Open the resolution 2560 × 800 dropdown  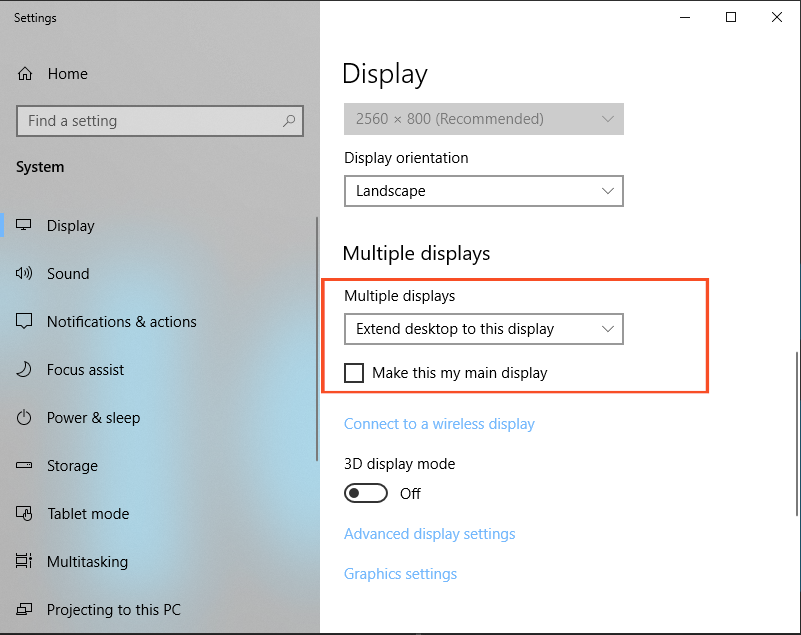(483, 119)
